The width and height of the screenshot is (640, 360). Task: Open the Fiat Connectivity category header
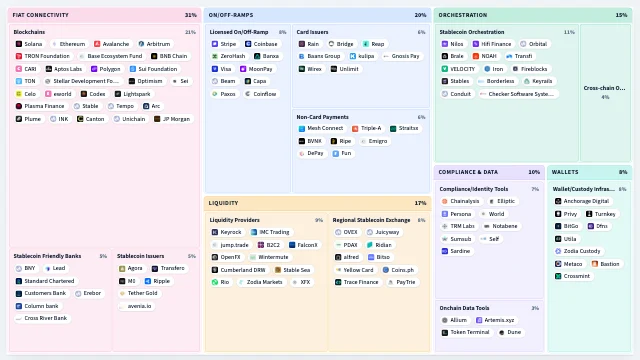104,15
